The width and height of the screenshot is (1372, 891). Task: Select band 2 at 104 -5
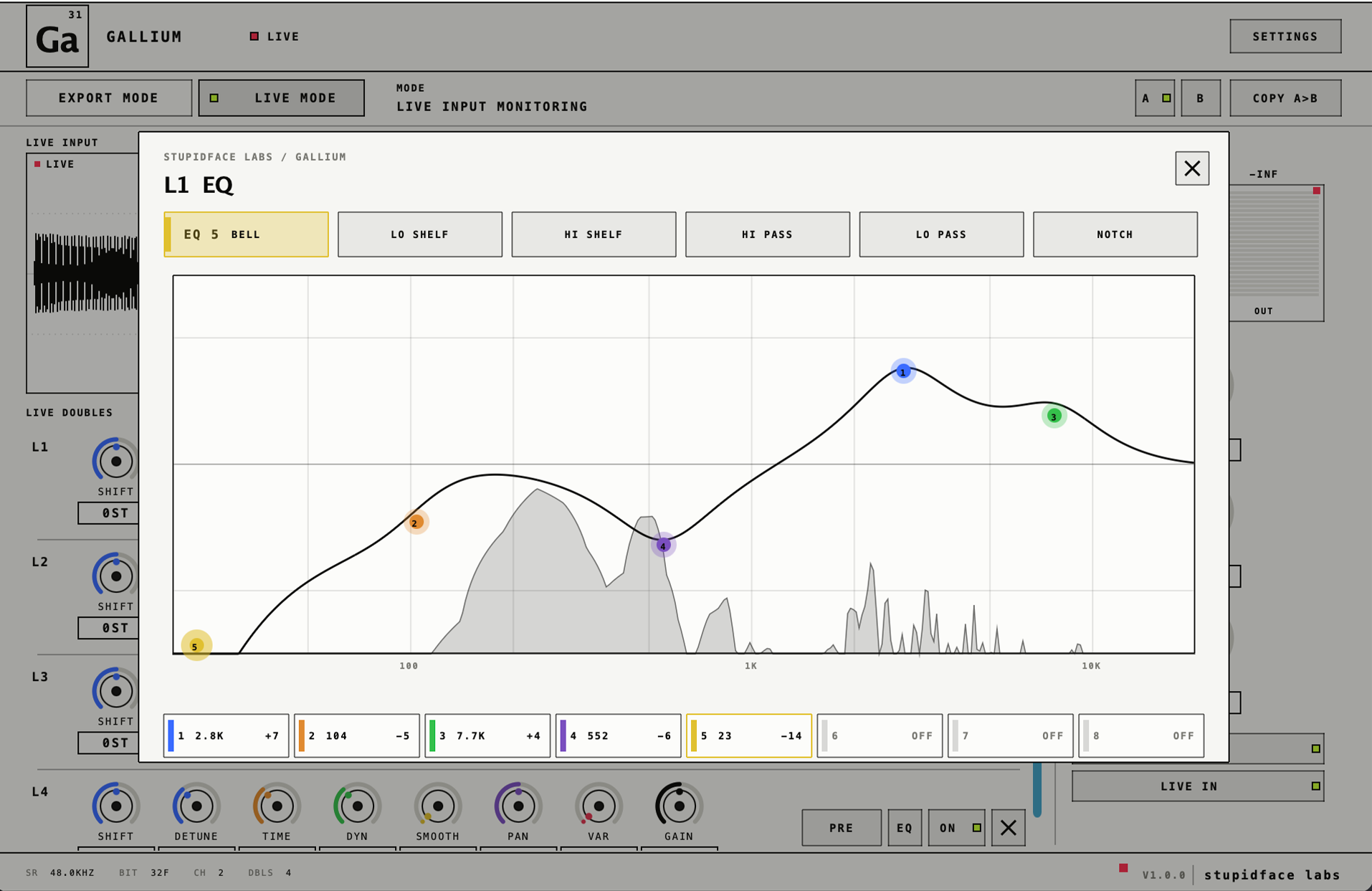click(357, 735)
